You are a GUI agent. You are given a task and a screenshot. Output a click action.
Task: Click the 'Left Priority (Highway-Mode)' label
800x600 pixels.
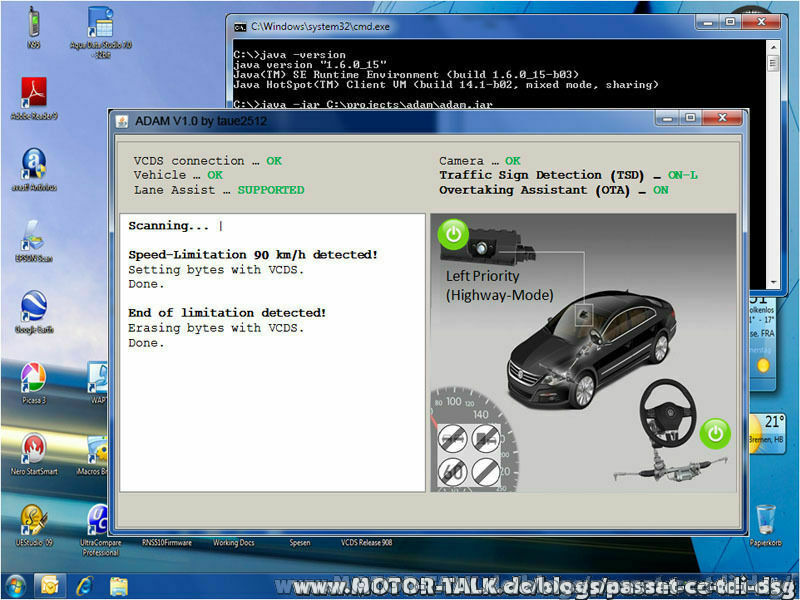click(499, 286)
